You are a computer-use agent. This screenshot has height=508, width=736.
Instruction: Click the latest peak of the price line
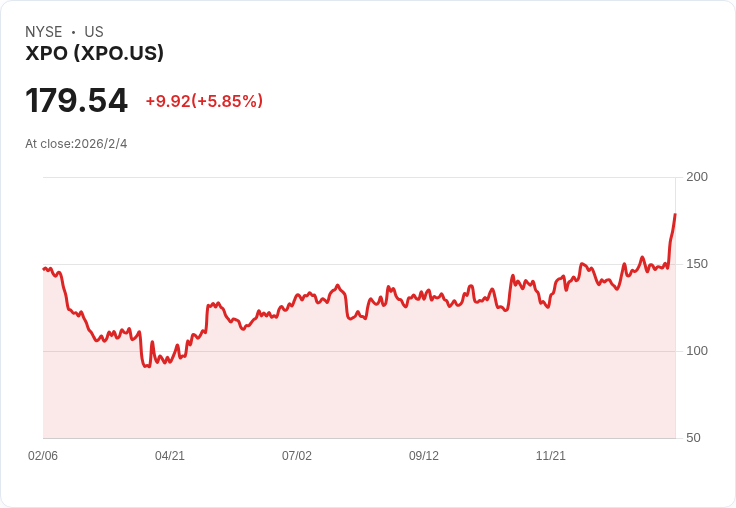pos(675,215)
